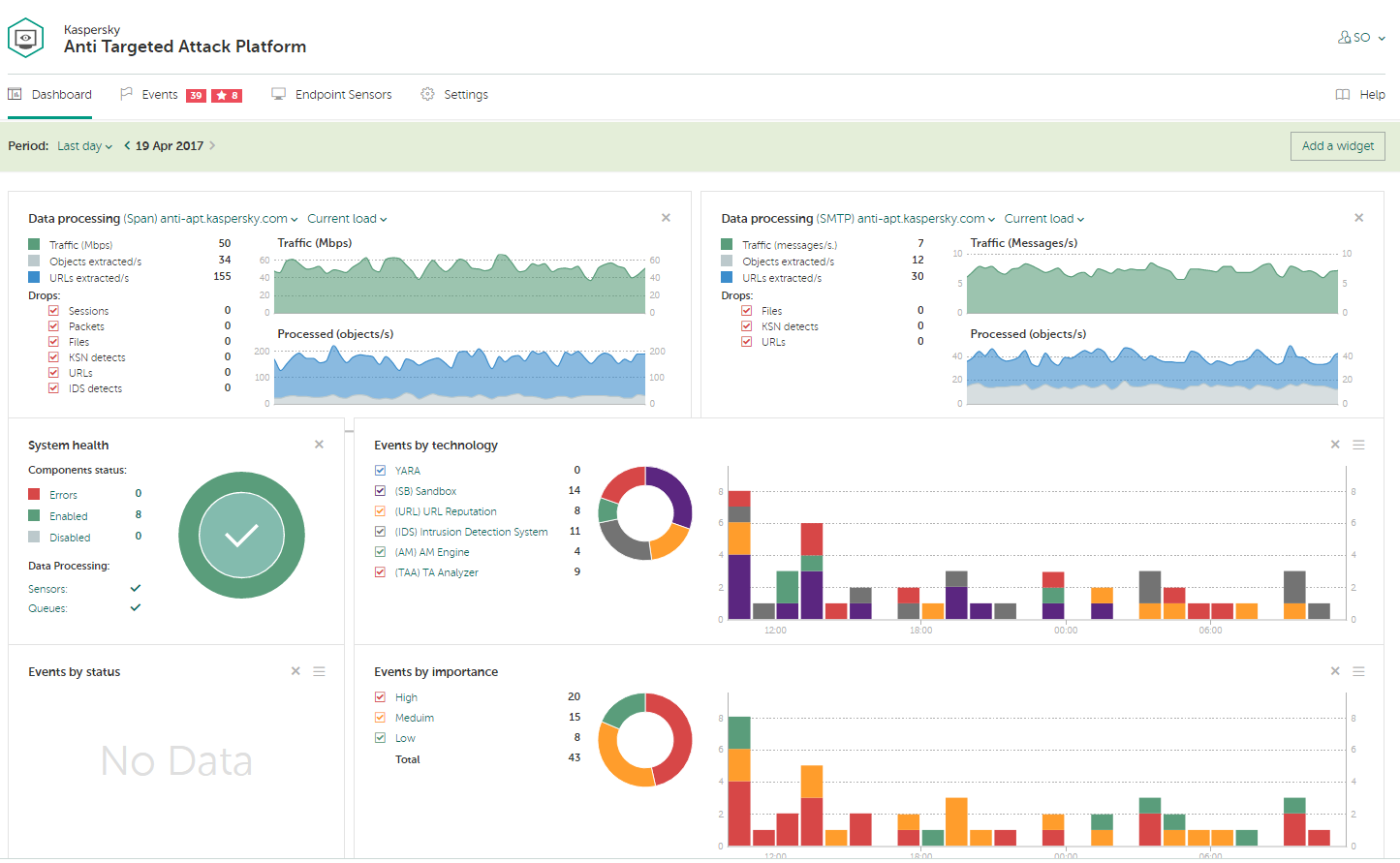Close the SMTP Data processing widget
Image resolution: width=1400 pixels, height=863 pixels.
(x=1358, y=218)
